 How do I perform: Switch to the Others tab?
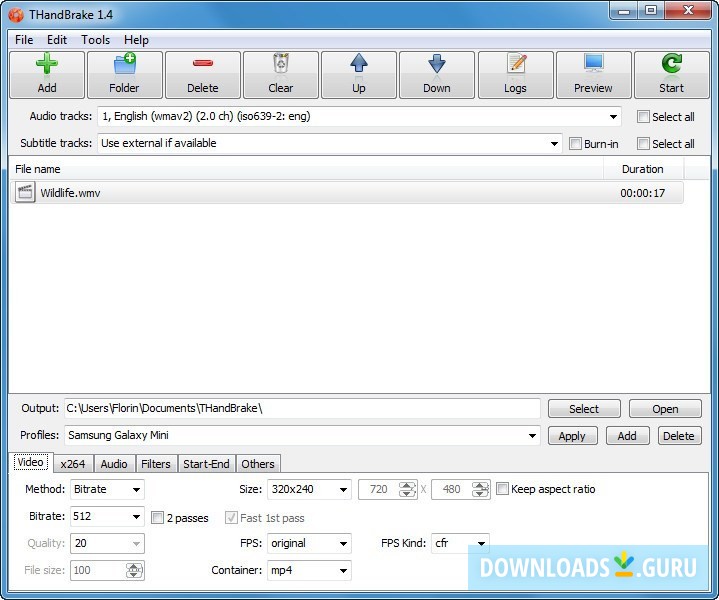pos(258,464)
